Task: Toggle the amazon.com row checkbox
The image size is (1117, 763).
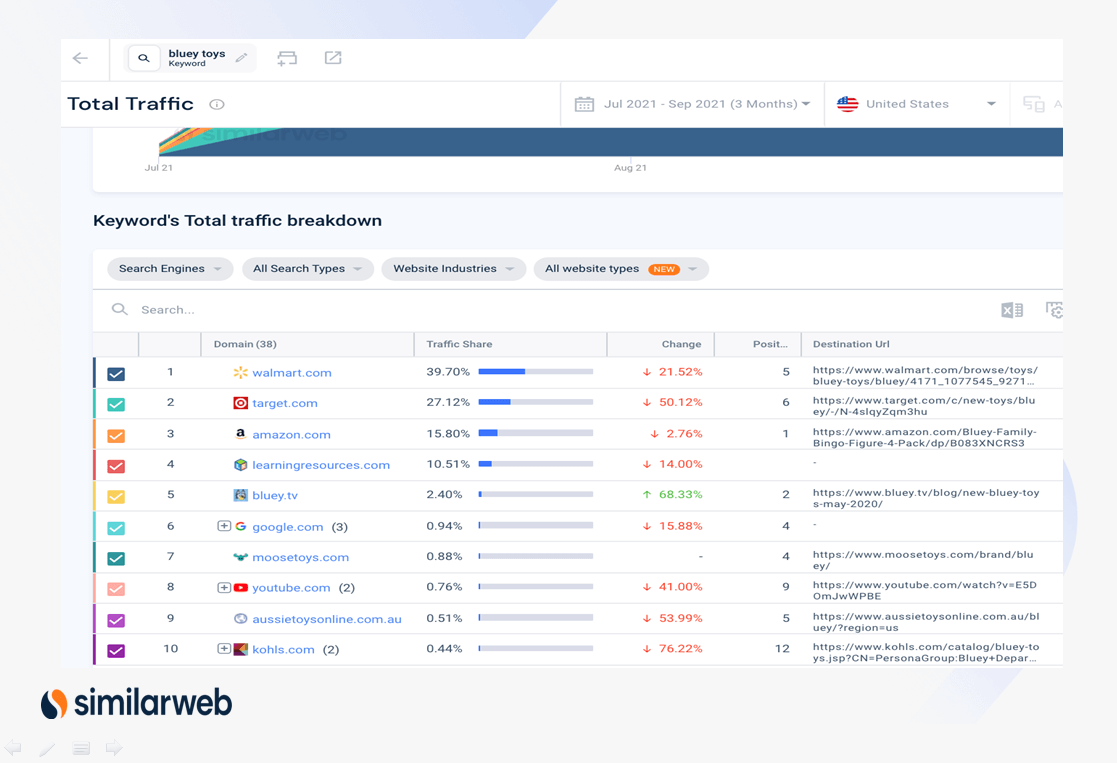Action: tap(116, 435)
